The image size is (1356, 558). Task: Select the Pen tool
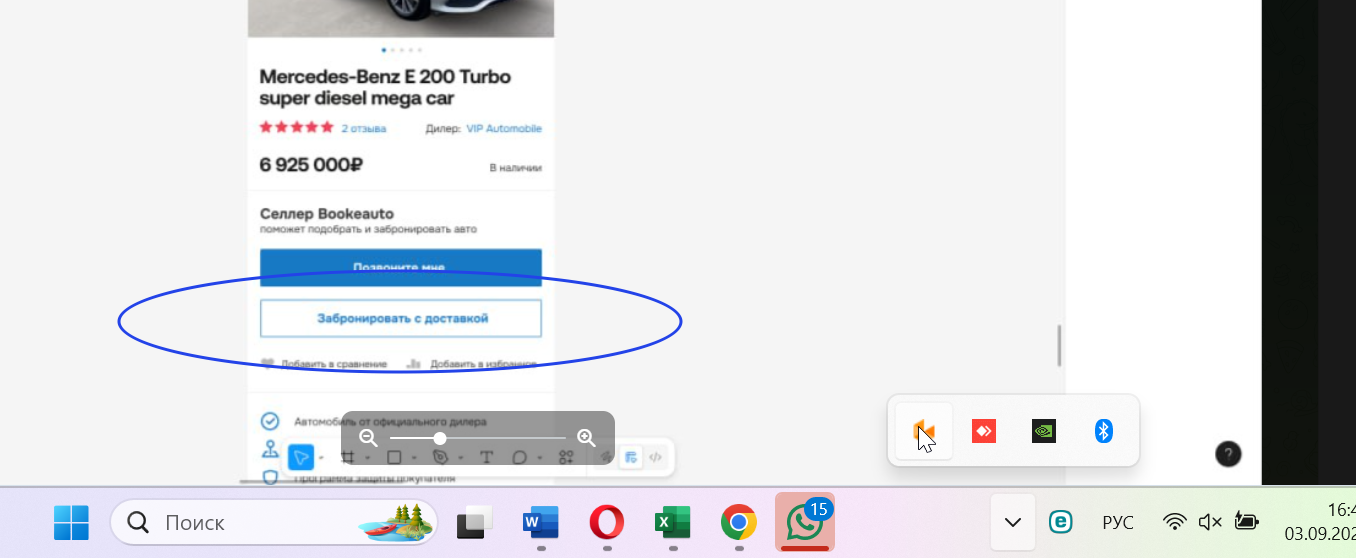coord(441,458)
